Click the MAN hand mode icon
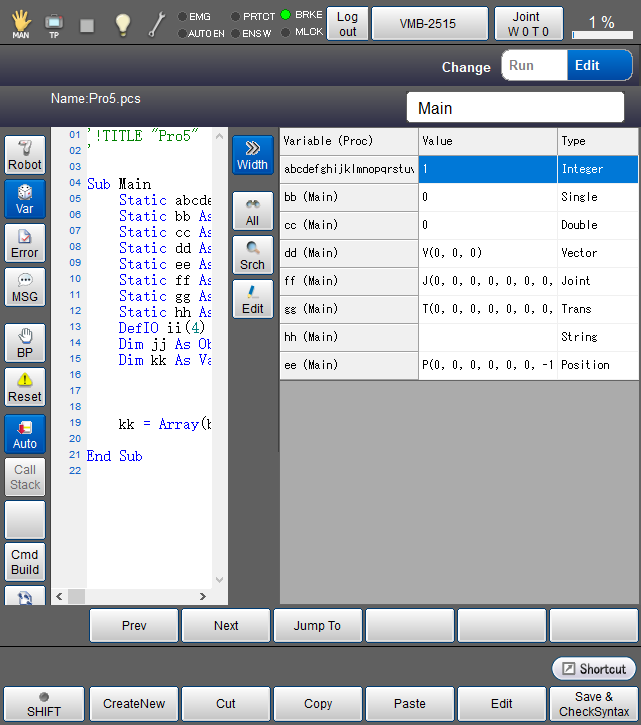This screenshot has width=641, height=725. (20, 24)
